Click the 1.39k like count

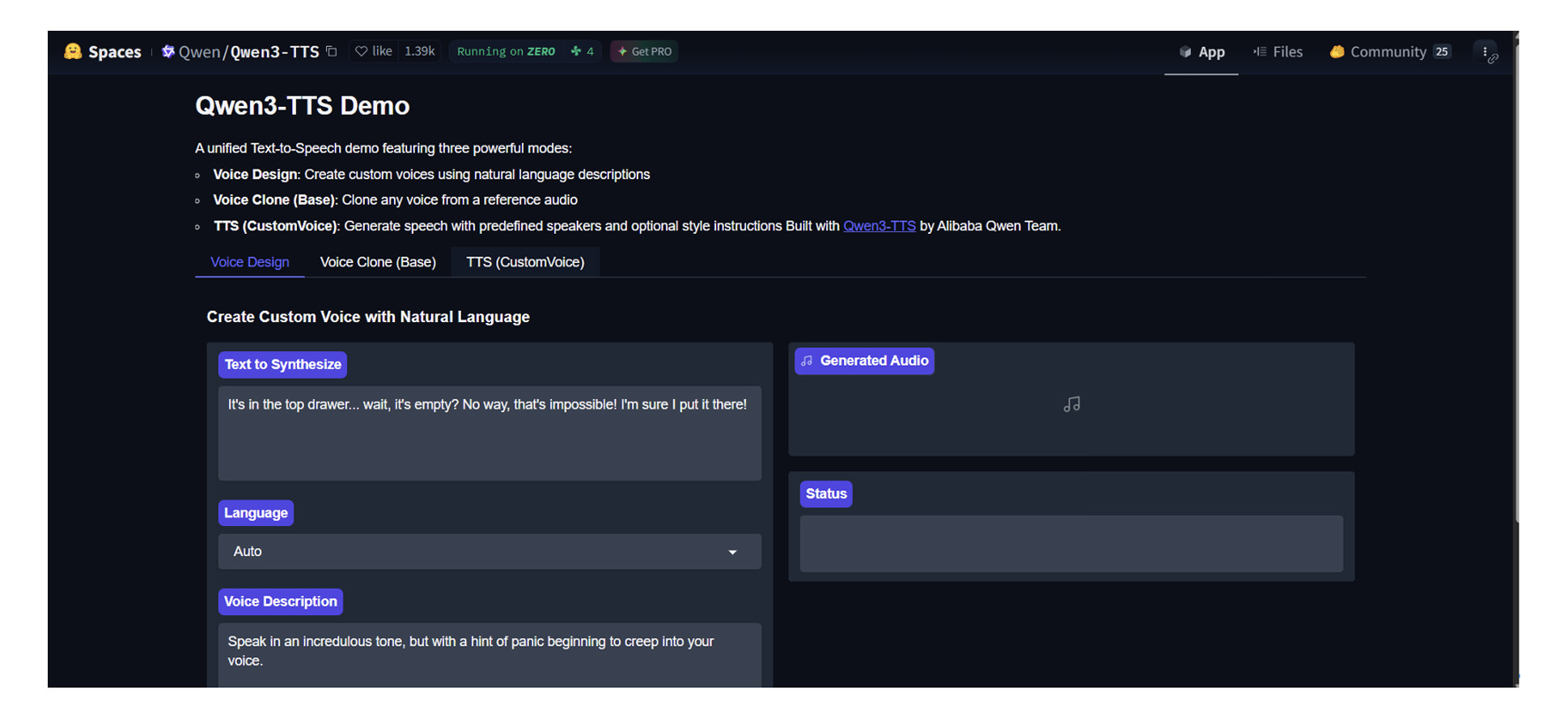(420, 51)
